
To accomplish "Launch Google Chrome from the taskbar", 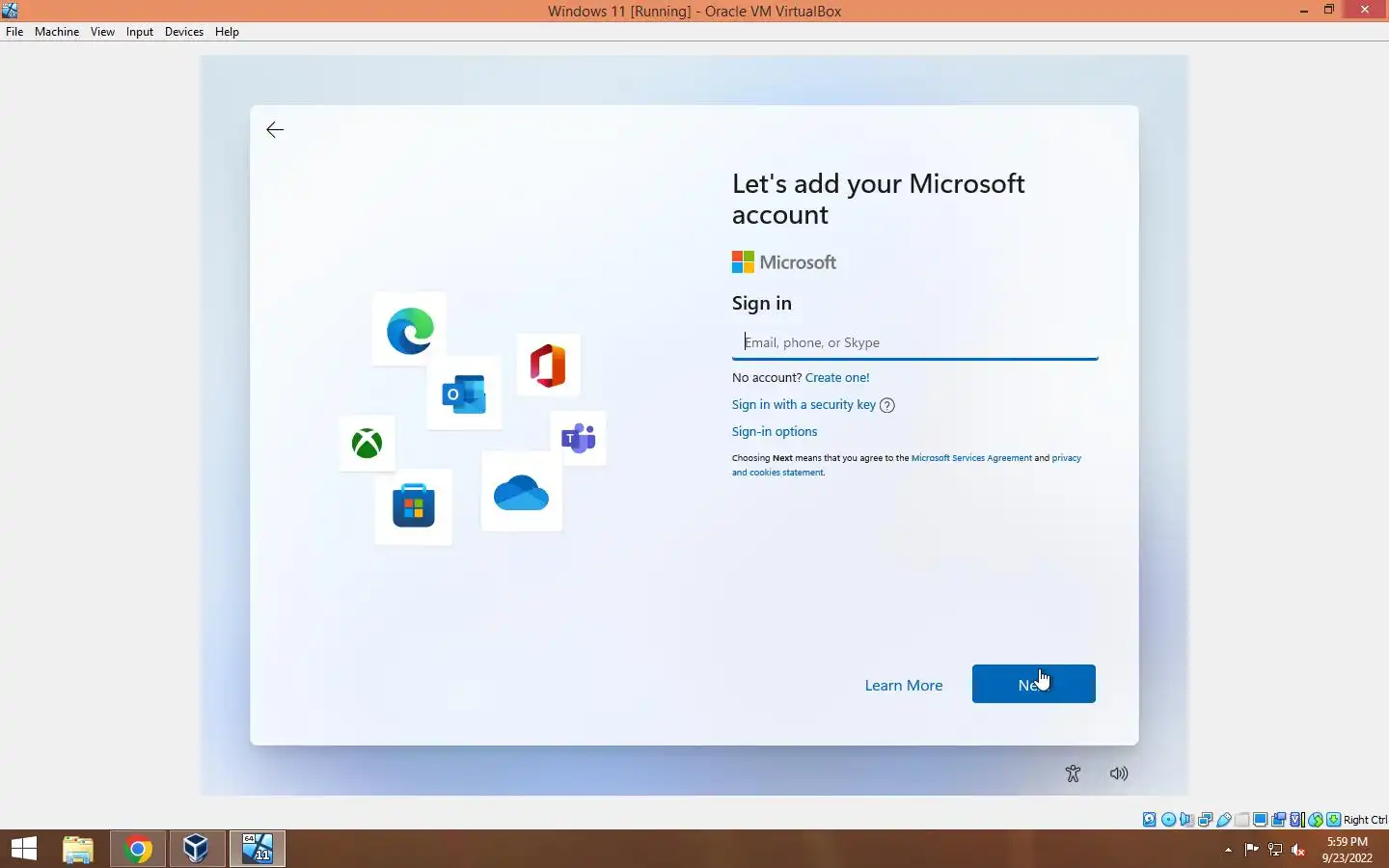I will [138, 849].
